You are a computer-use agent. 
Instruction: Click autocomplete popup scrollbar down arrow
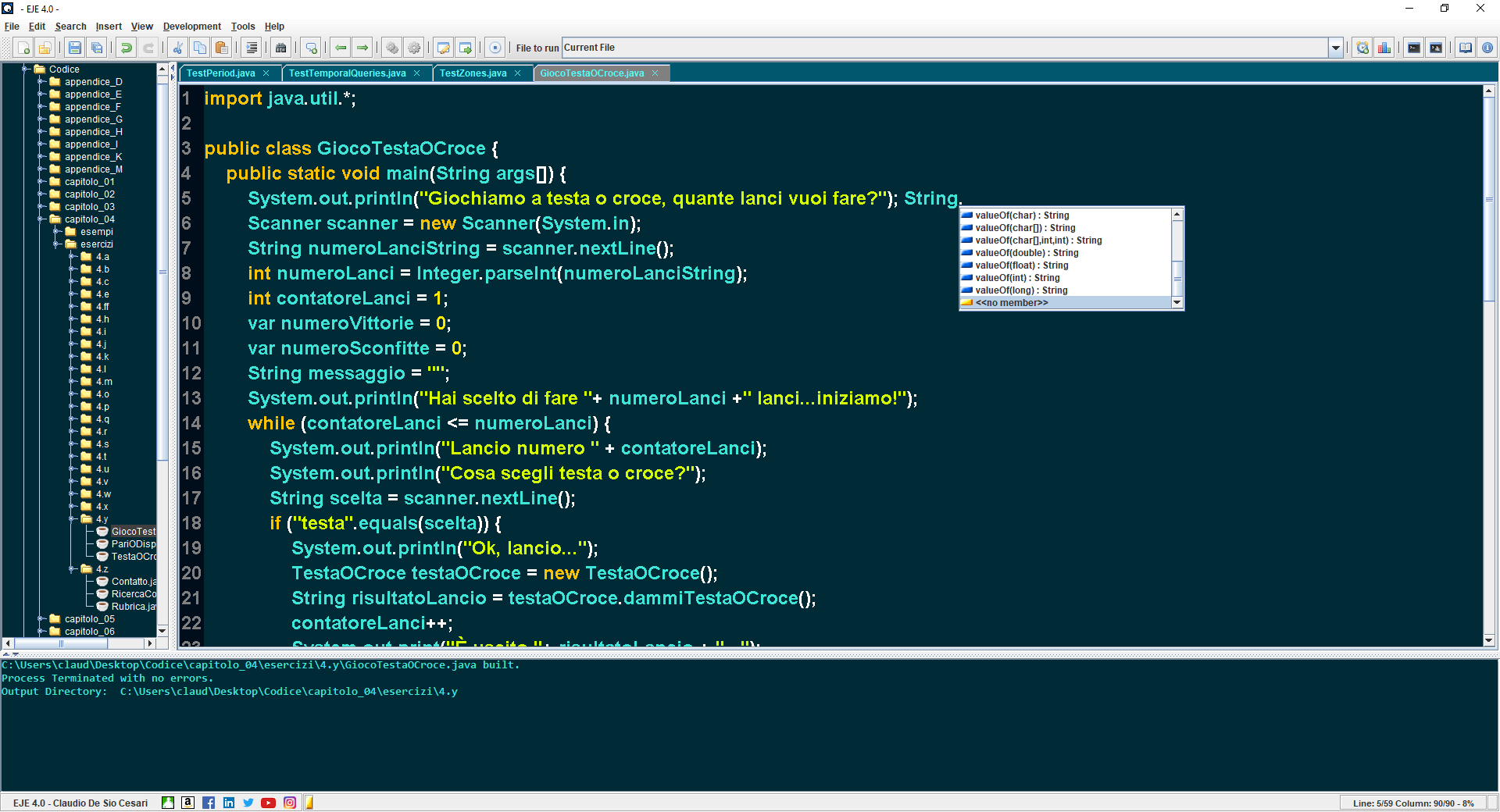point(1177,303)
